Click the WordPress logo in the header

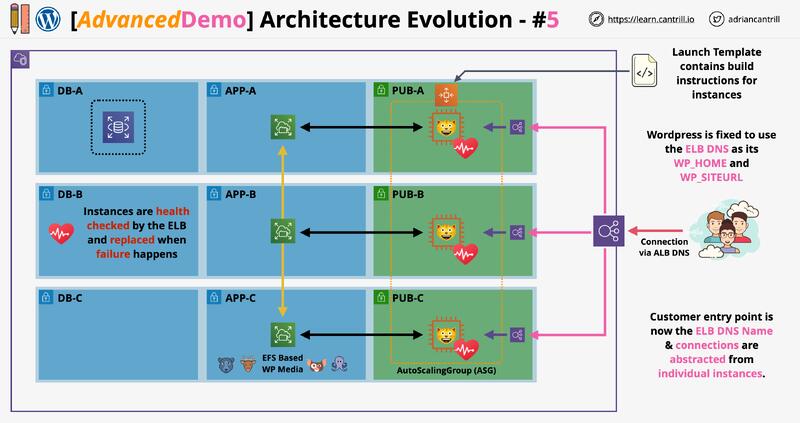pos(48,19)
